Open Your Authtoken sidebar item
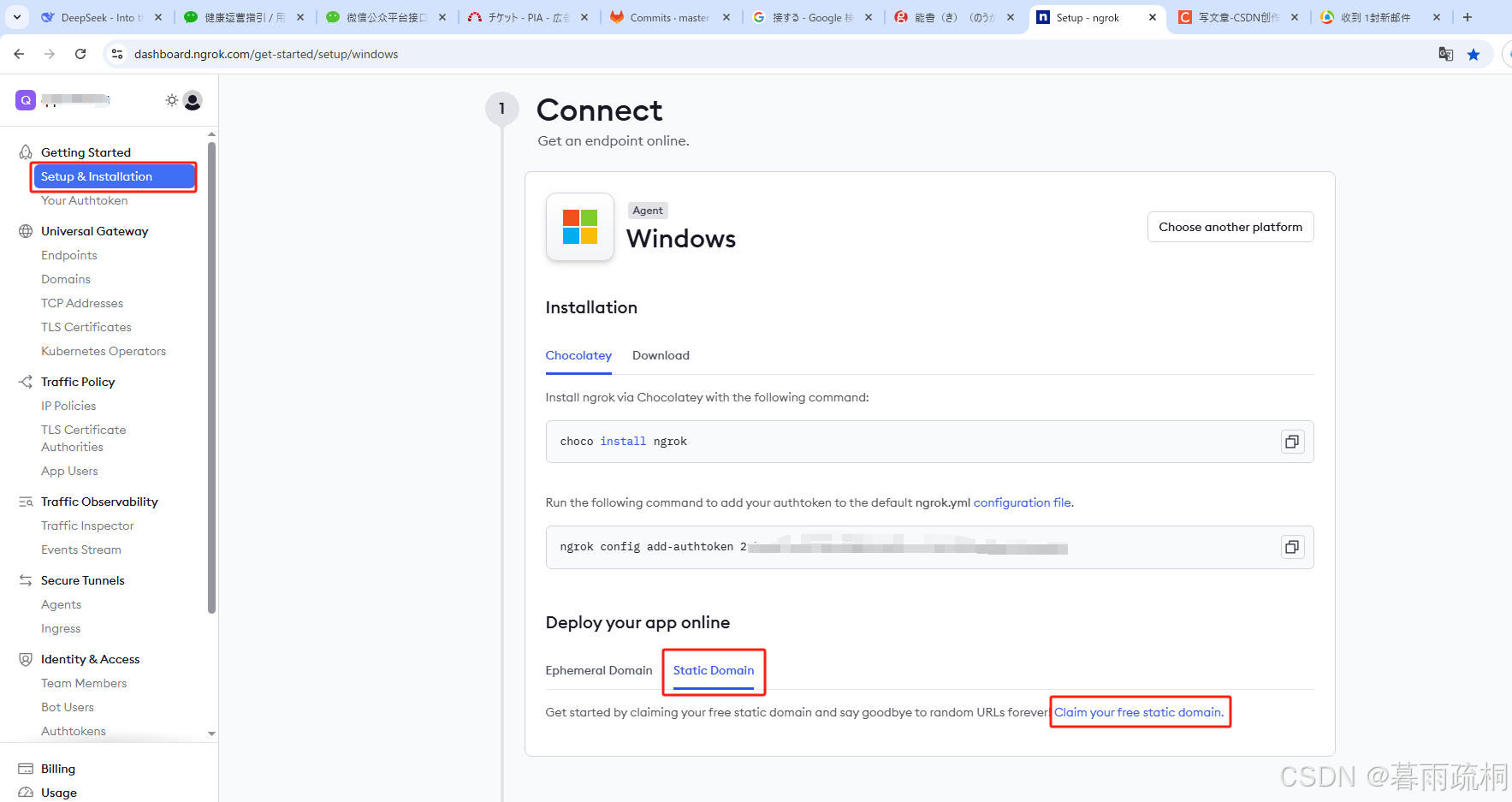 tap(85, 200)
